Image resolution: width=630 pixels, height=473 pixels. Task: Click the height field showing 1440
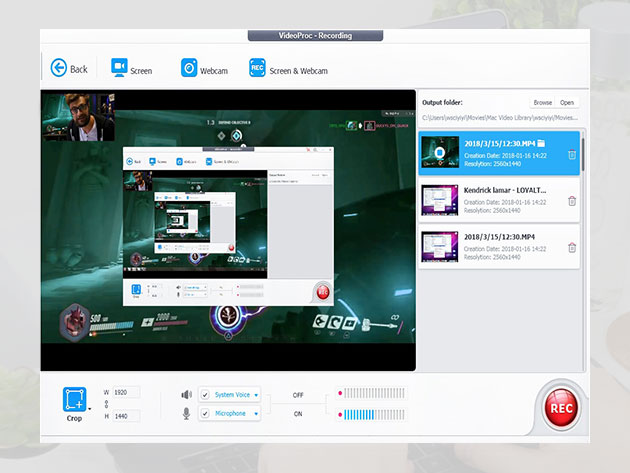point(127,416)
